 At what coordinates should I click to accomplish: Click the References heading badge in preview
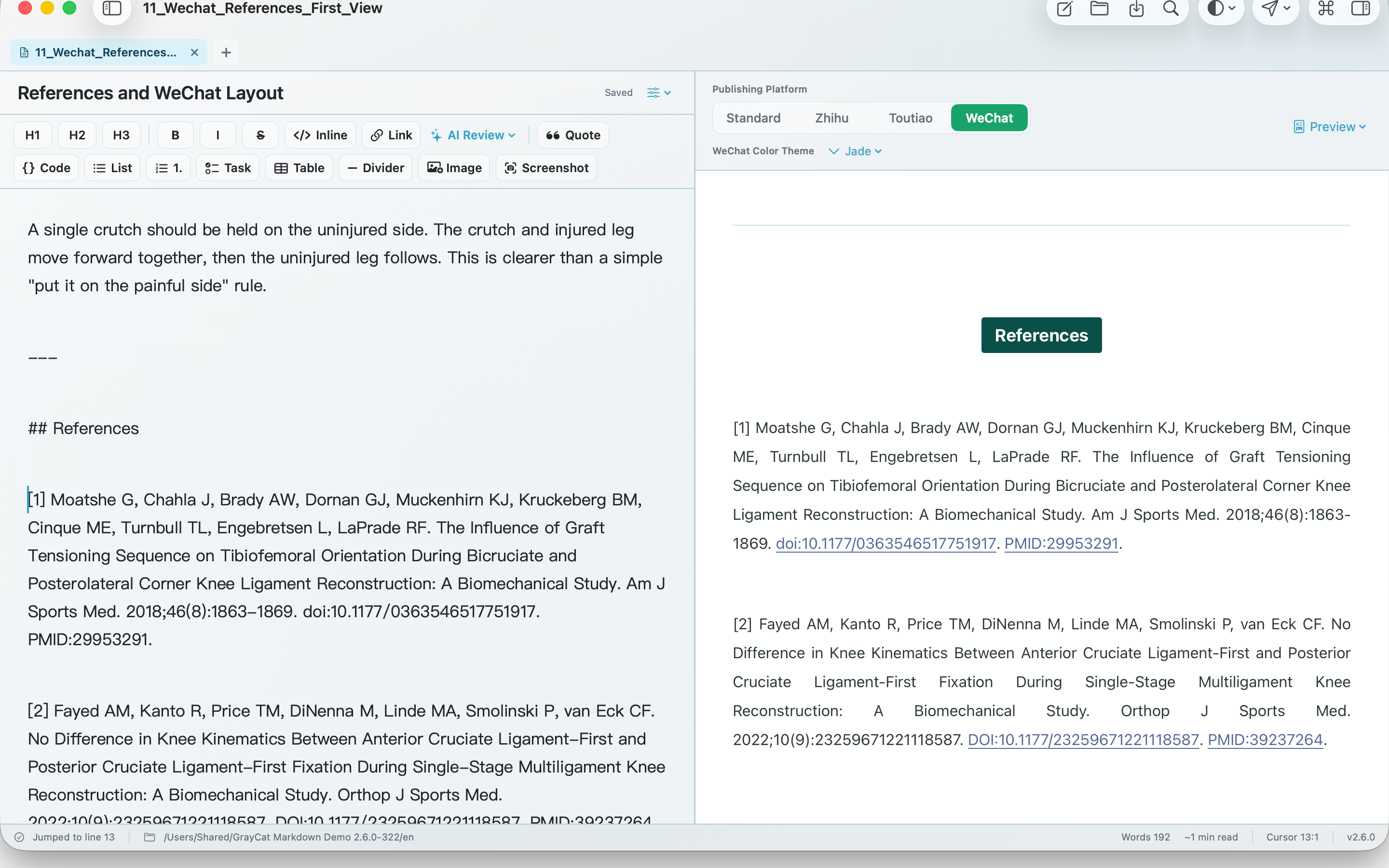[x=1041, y=335]
